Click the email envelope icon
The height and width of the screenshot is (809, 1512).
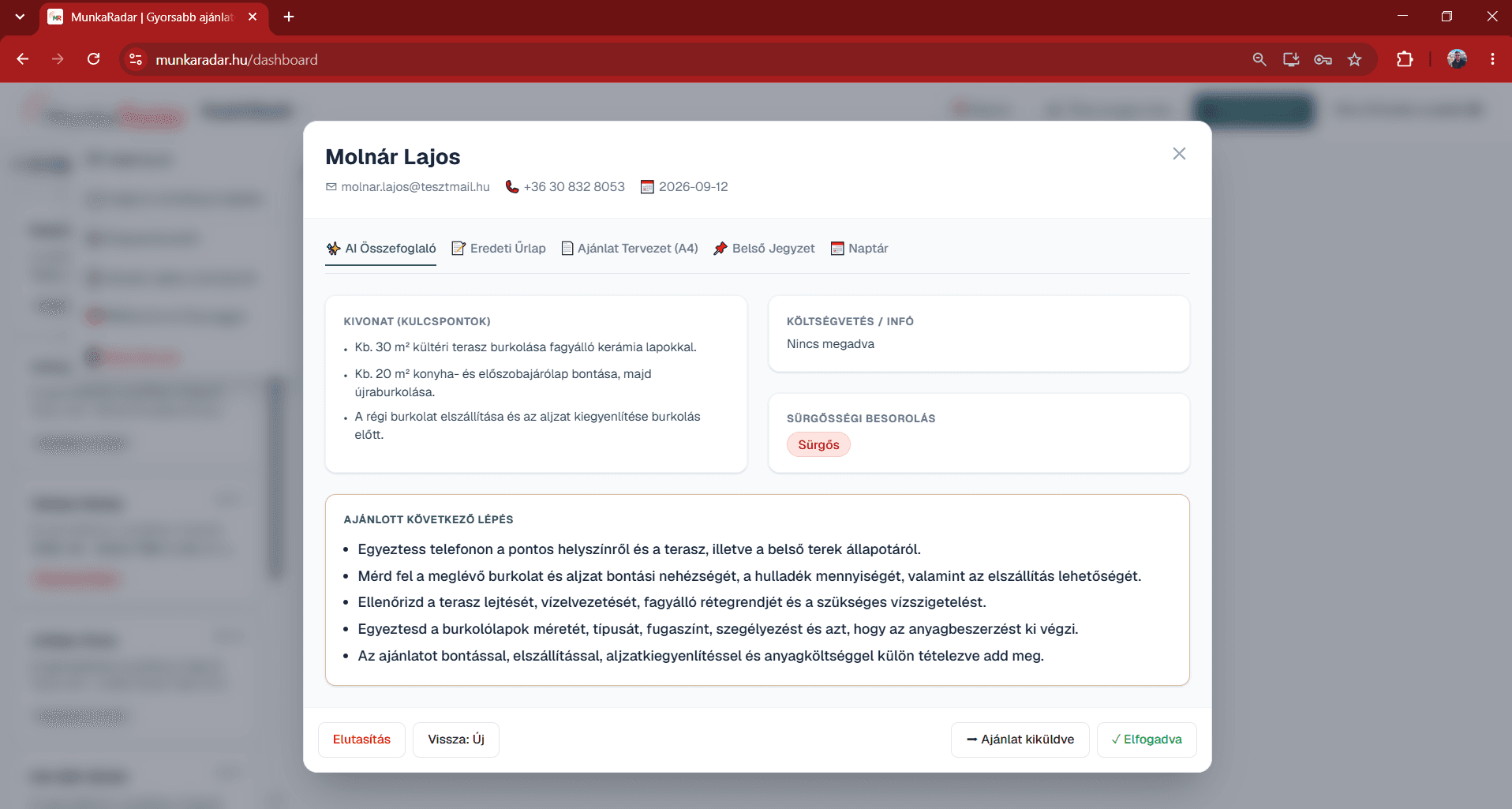tap(331, 187)
